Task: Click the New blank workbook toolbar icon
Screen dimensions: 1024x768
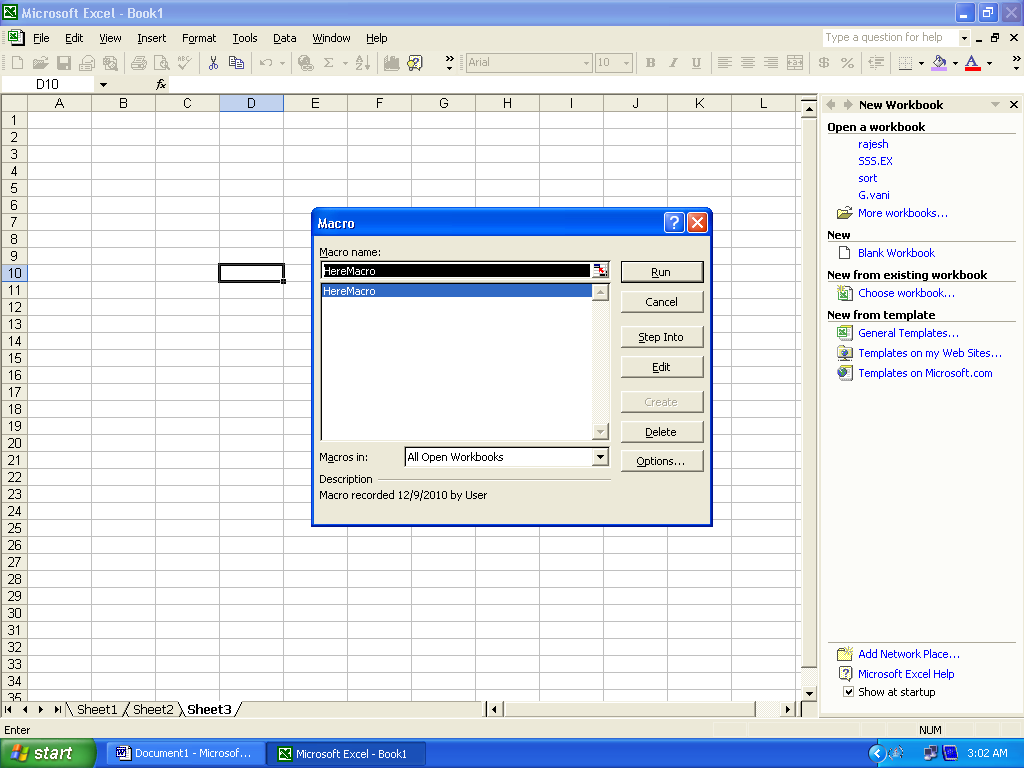Action: [18, 63]
